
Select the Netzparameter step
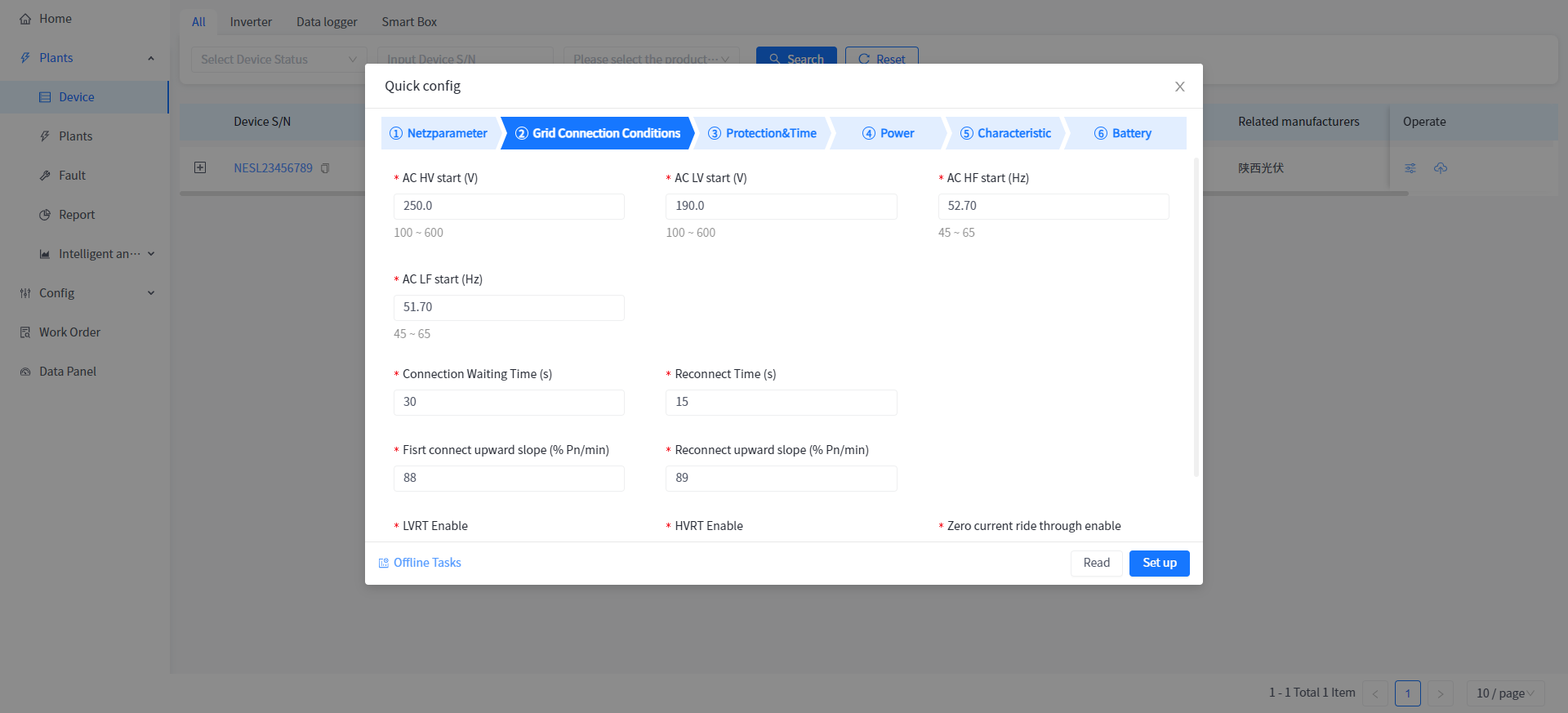(x=439, y=133)
